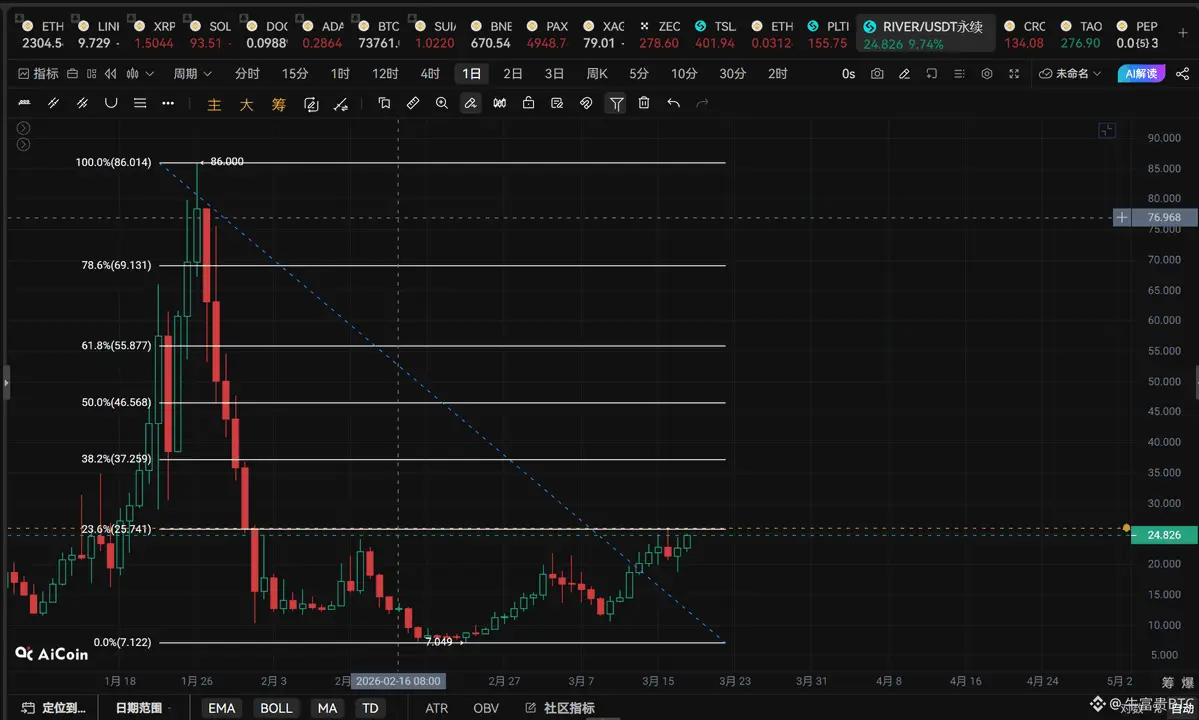Screen dimensions: 1199x720
Task: Click the 61.8%(55.877) Fibonacci level label
Action: click(116, 345)
